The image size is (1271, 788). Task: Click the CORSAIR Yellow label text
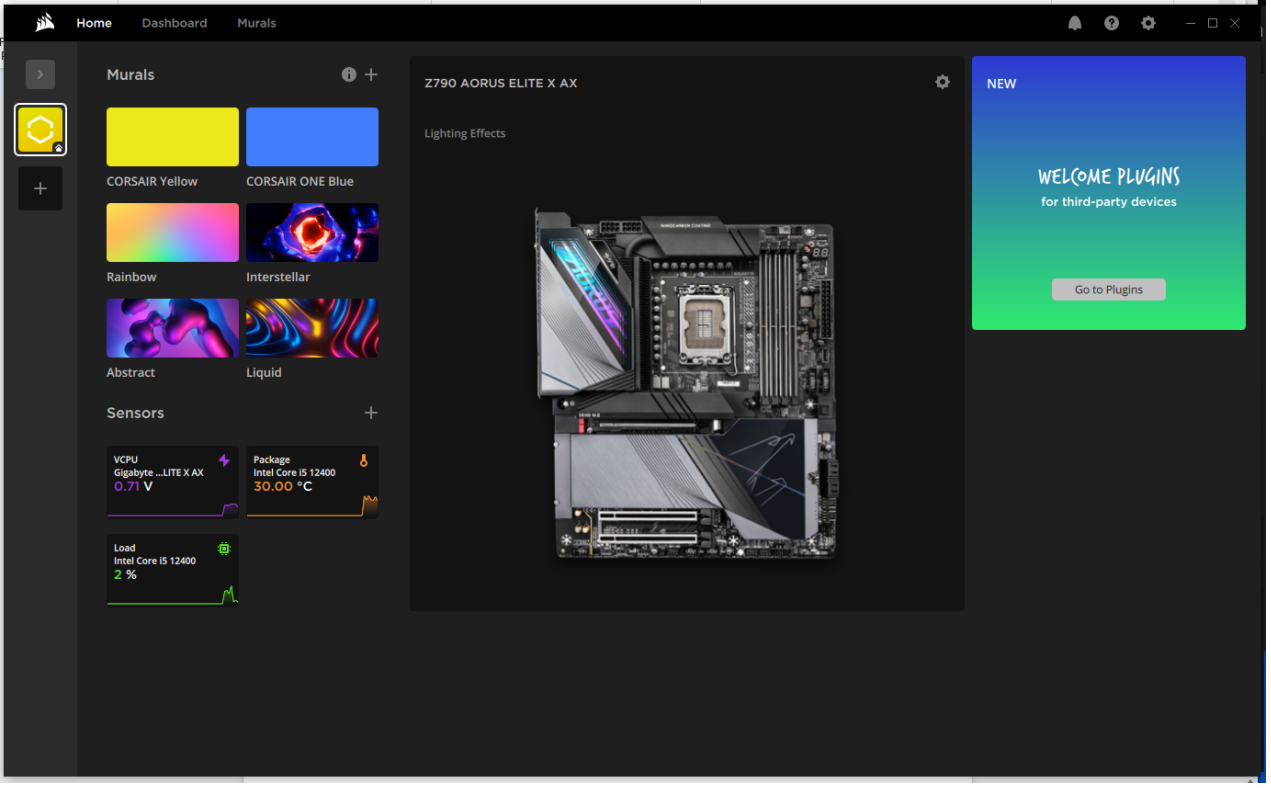coord(152,181)
